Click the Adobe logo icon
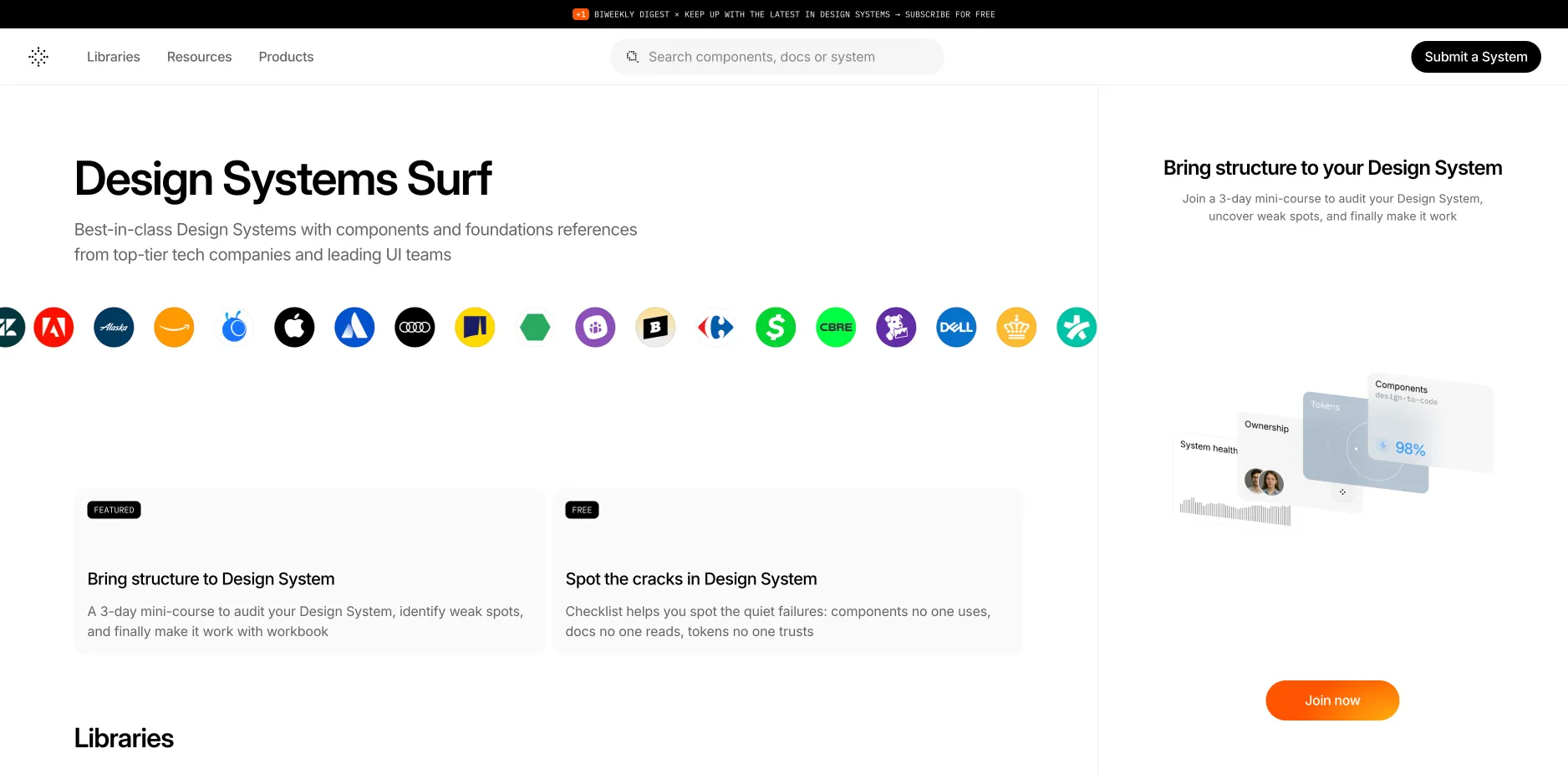 pyautogui.click(x=53, y=328)
